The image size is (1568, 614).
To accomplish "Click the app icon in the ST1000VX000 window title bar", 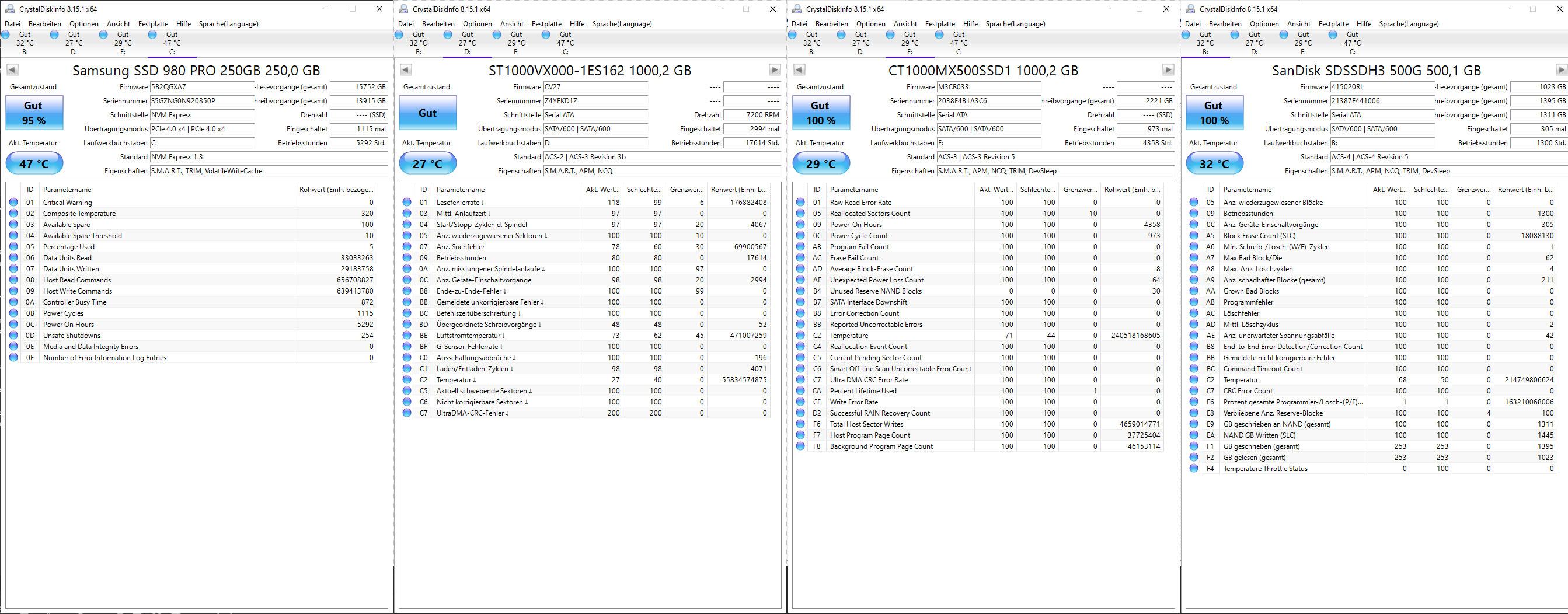I will click(403, 9).
